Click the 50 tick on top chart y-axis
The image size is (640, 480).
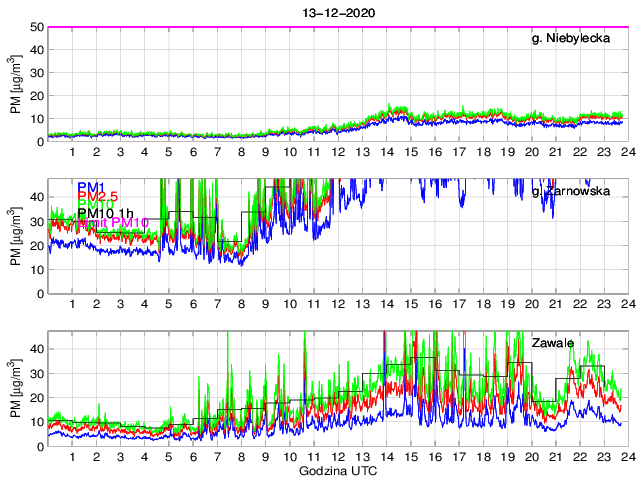tap(34, 27)
